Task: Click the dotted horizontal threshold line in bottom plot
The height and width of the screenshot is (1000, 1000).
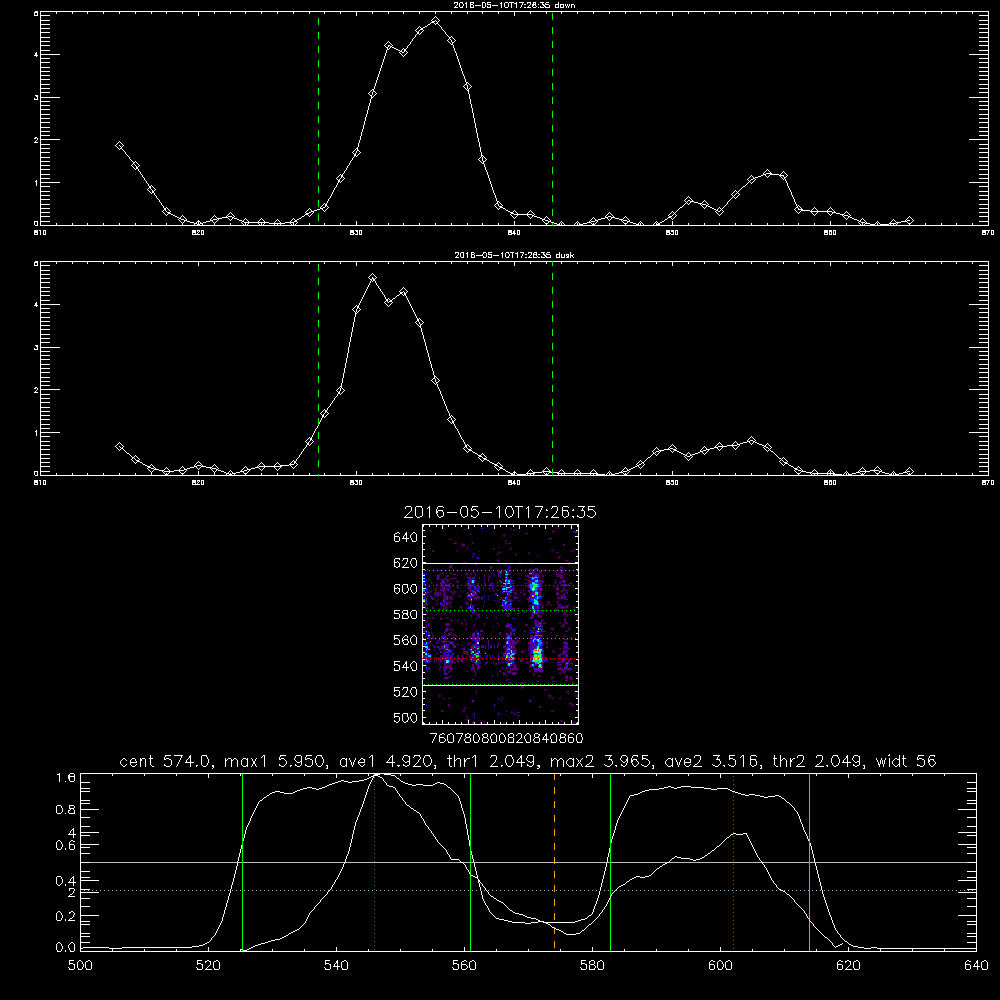Action: pyautogui.click(x=529, y=890)
